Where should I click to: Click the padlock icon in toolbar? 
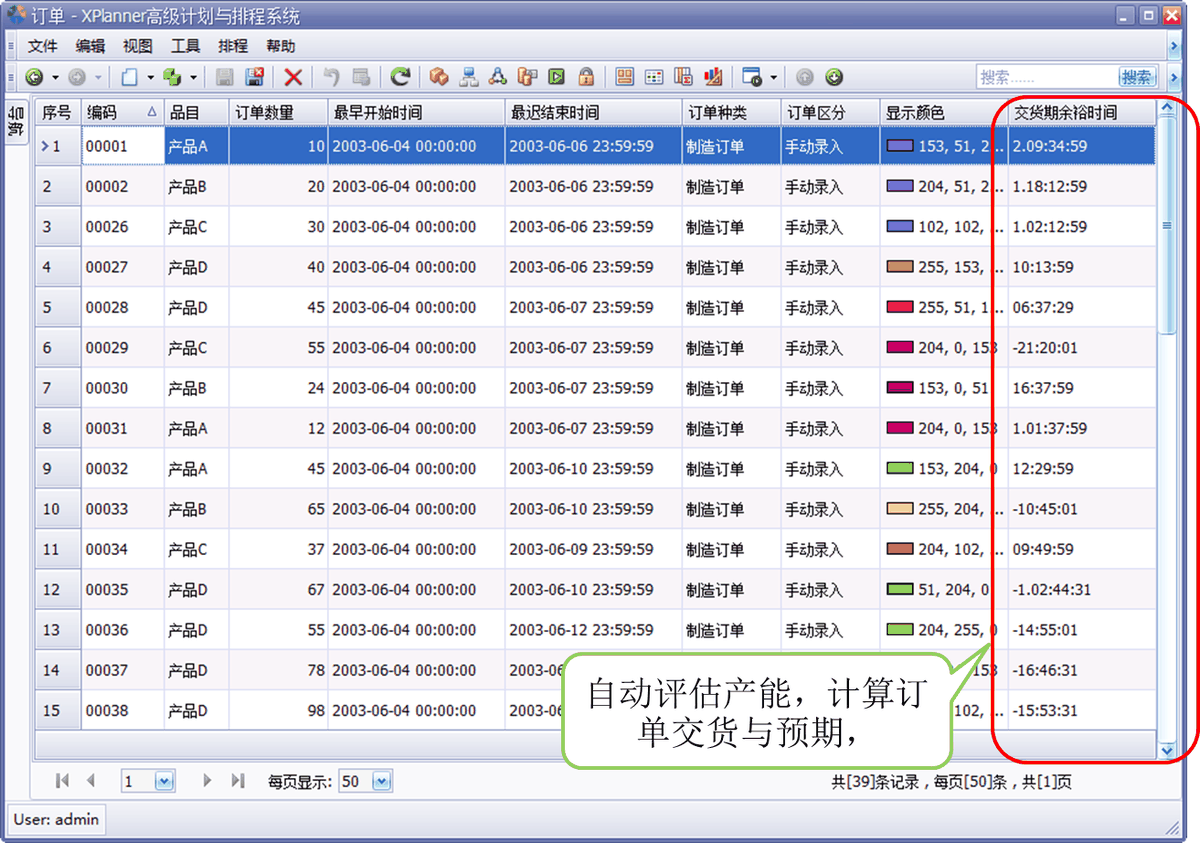click(586, 77)
